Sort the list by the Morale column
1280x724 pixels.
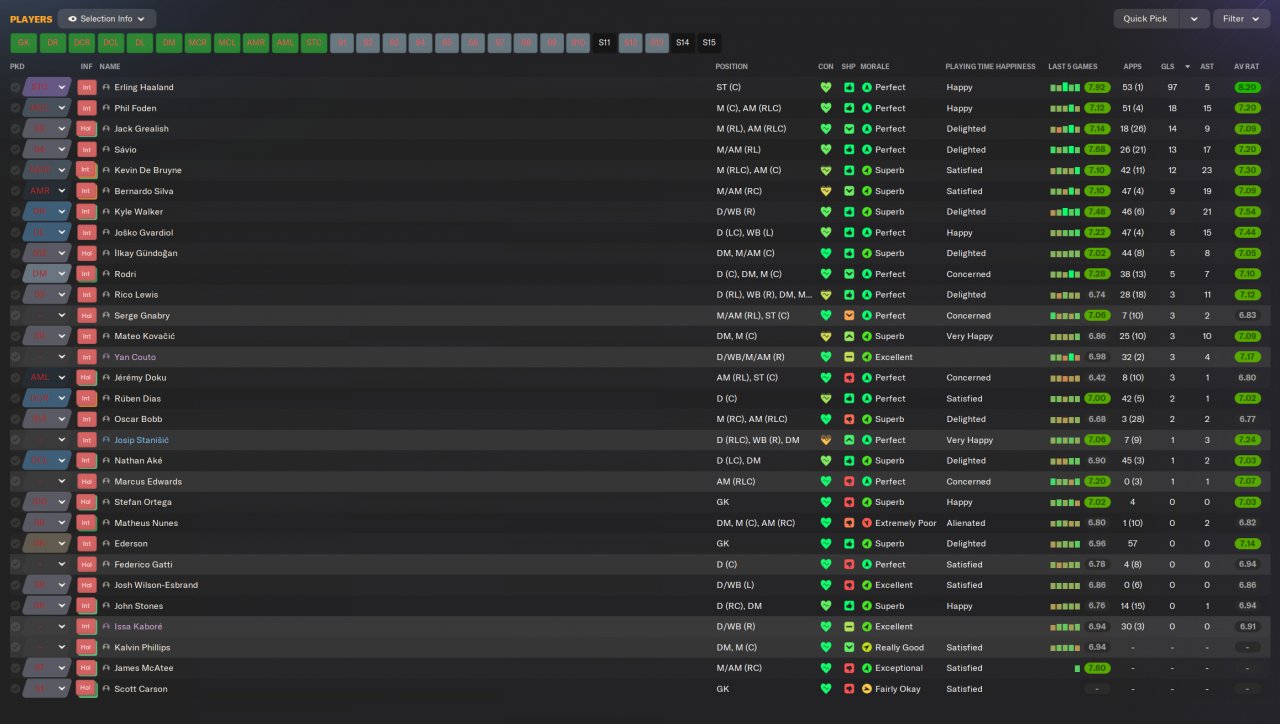coord(875,67)
